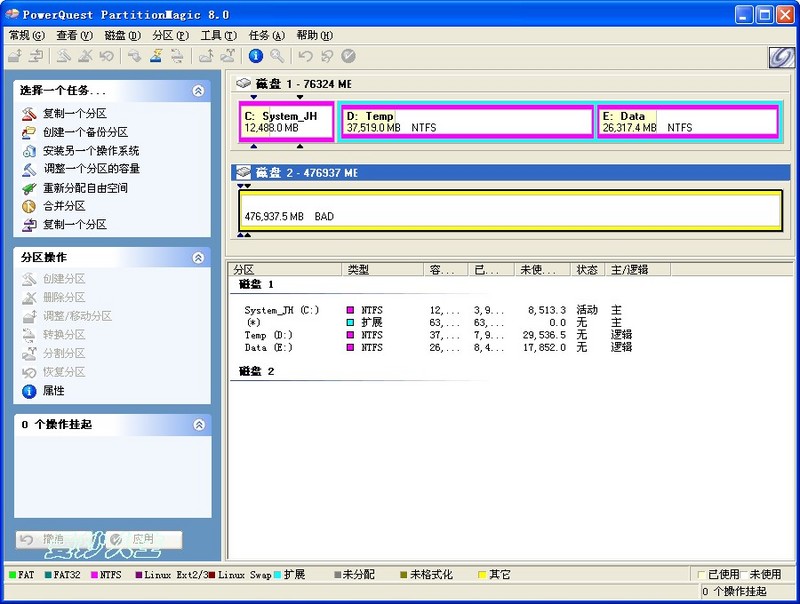The height and width of the screenshot is (604, 800).
Task: Select the System_JH (C:) row in list
Action: 439,310
